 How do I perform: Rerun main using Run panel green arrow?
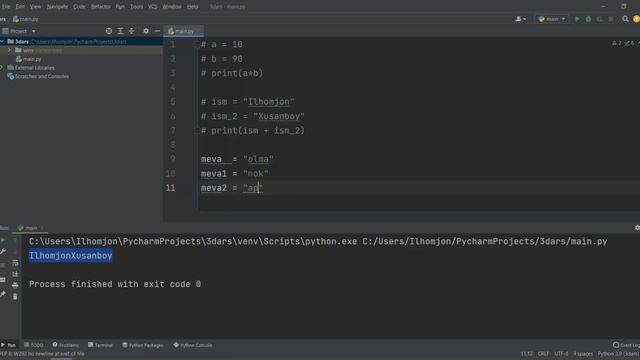(x=3, y=240)
